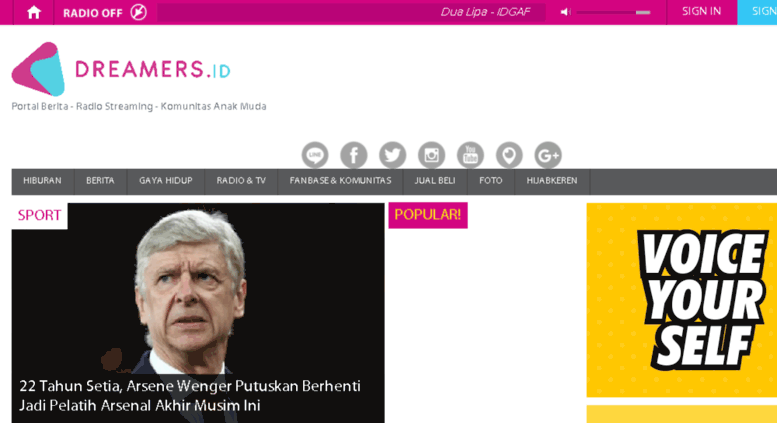Open the Twitter social icon

(x=392, y=155)
